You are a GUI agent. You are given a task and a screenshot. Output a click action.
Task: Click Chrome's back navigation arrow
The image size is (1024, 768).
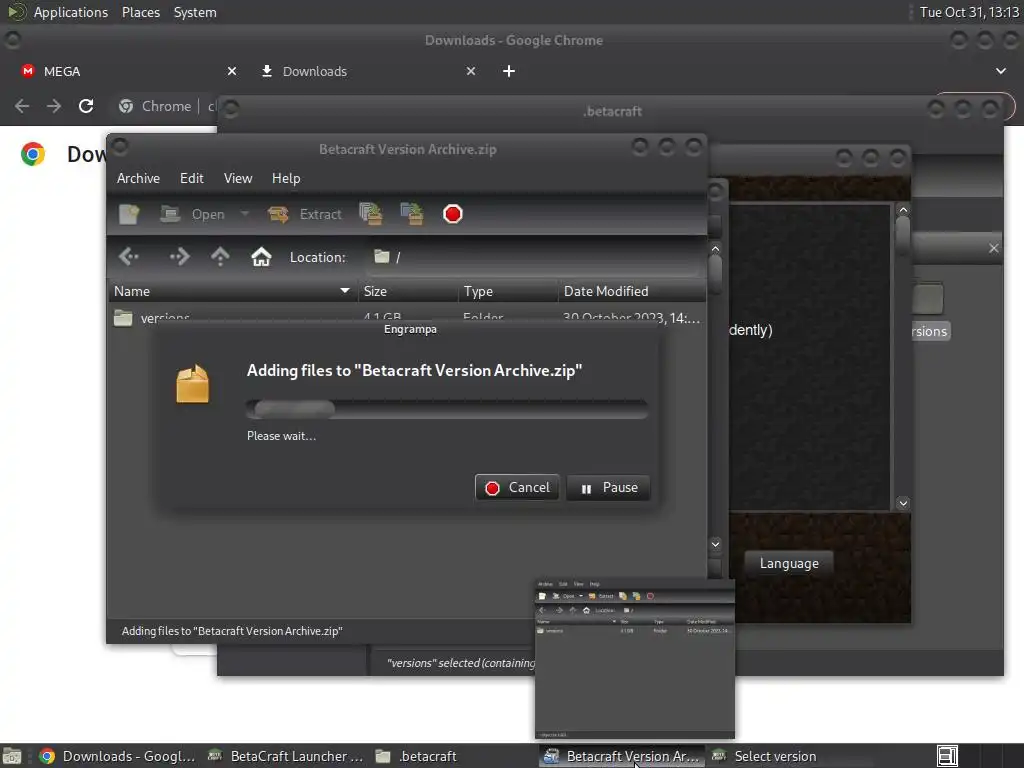point(22,106)
